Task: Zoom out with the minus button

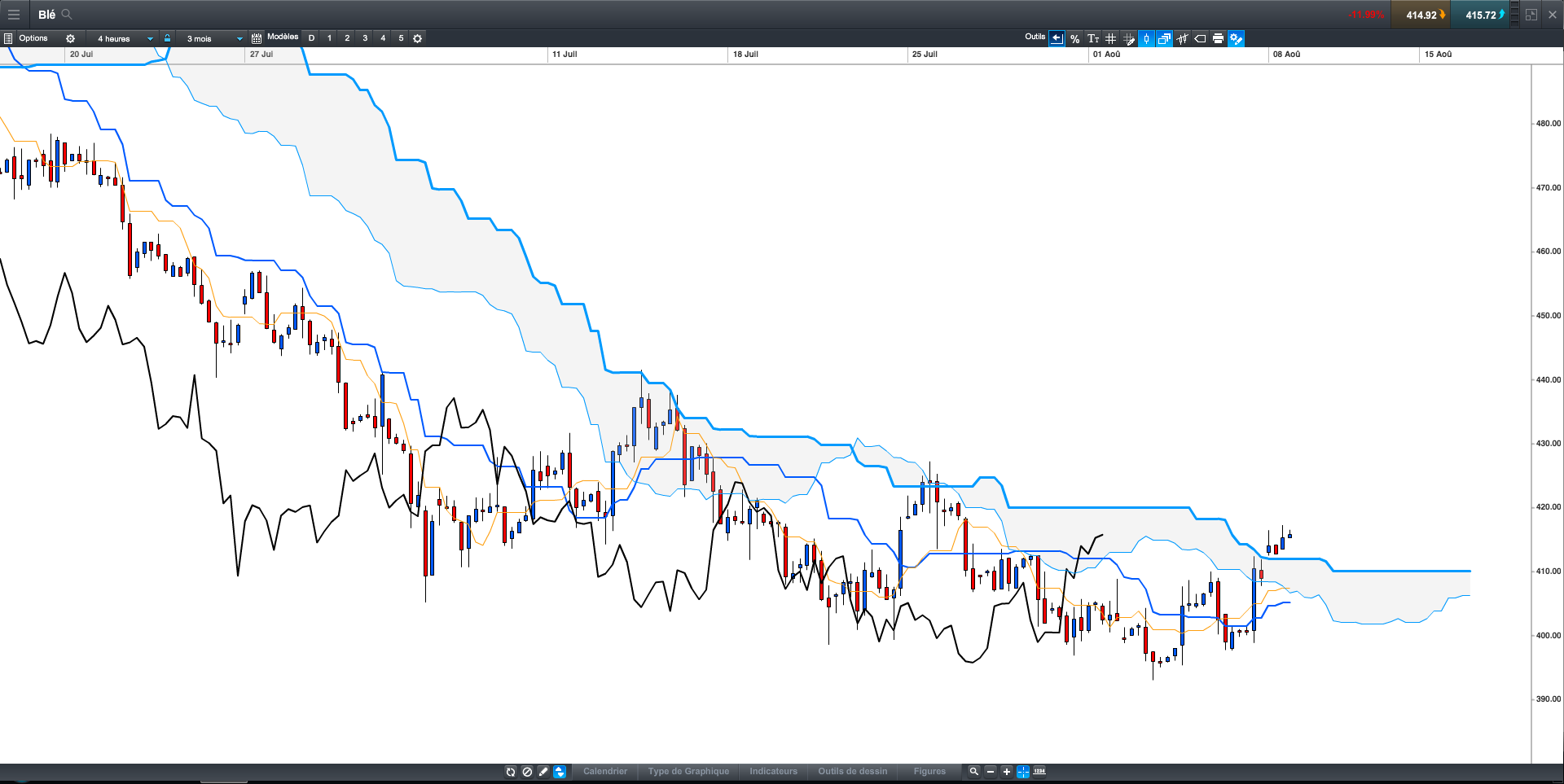Action: (x=991, y=771)
